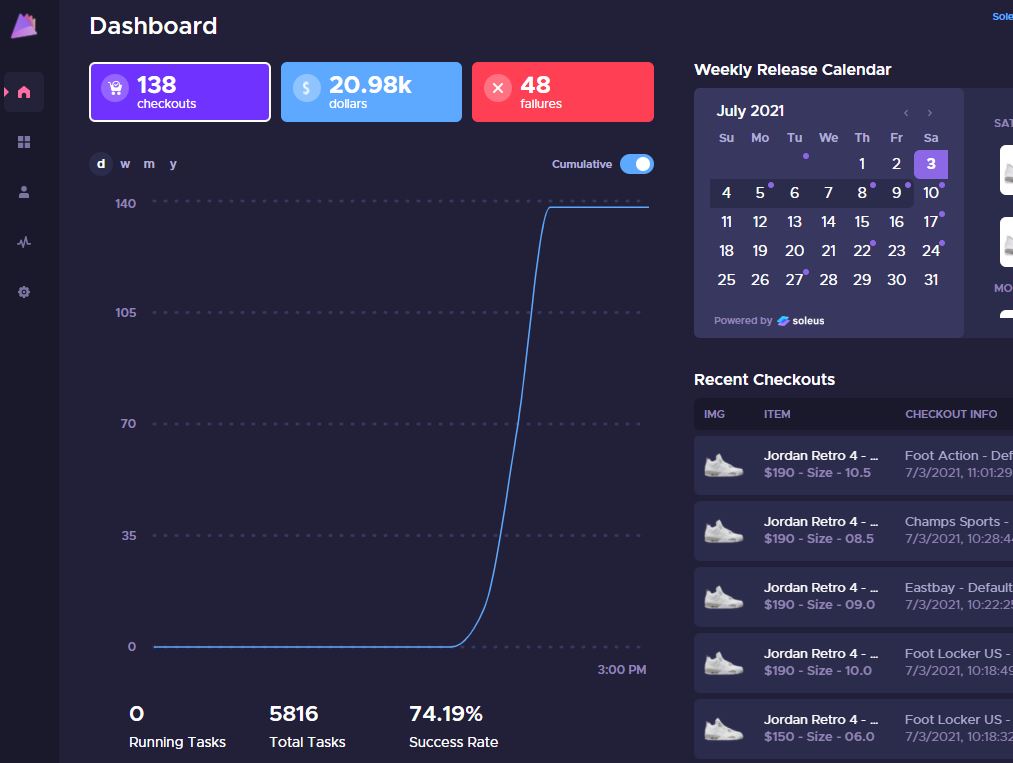Viewport: 1013px width, 763px height.
Task: Switch chart to day view 'd'
Action: [101, 164]
